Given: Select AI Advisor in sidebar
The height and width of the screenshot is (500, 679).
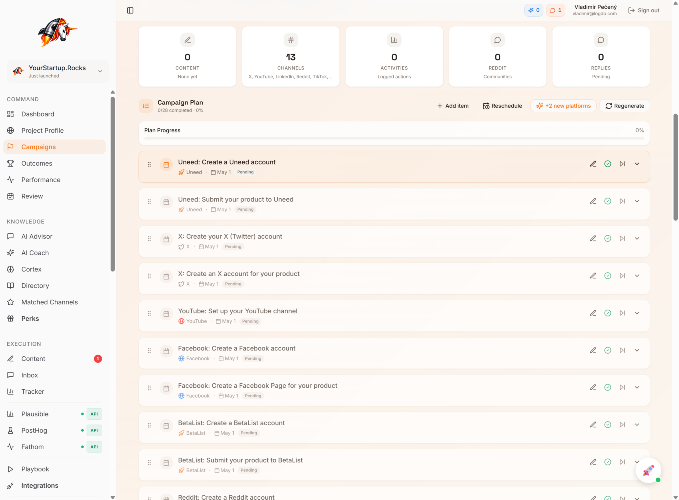Looking at the screenshot, I should (55, 236).
